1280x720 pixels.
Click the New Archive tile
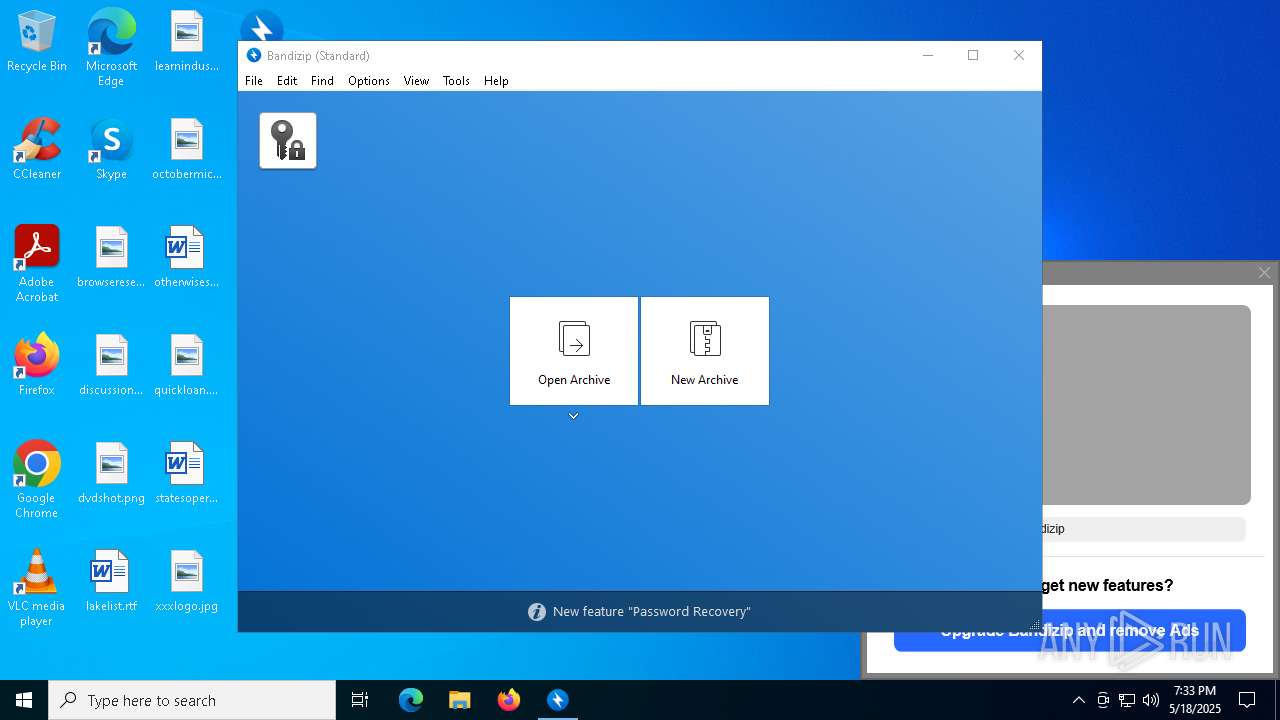pyautogui.click(x=705, y=351)
